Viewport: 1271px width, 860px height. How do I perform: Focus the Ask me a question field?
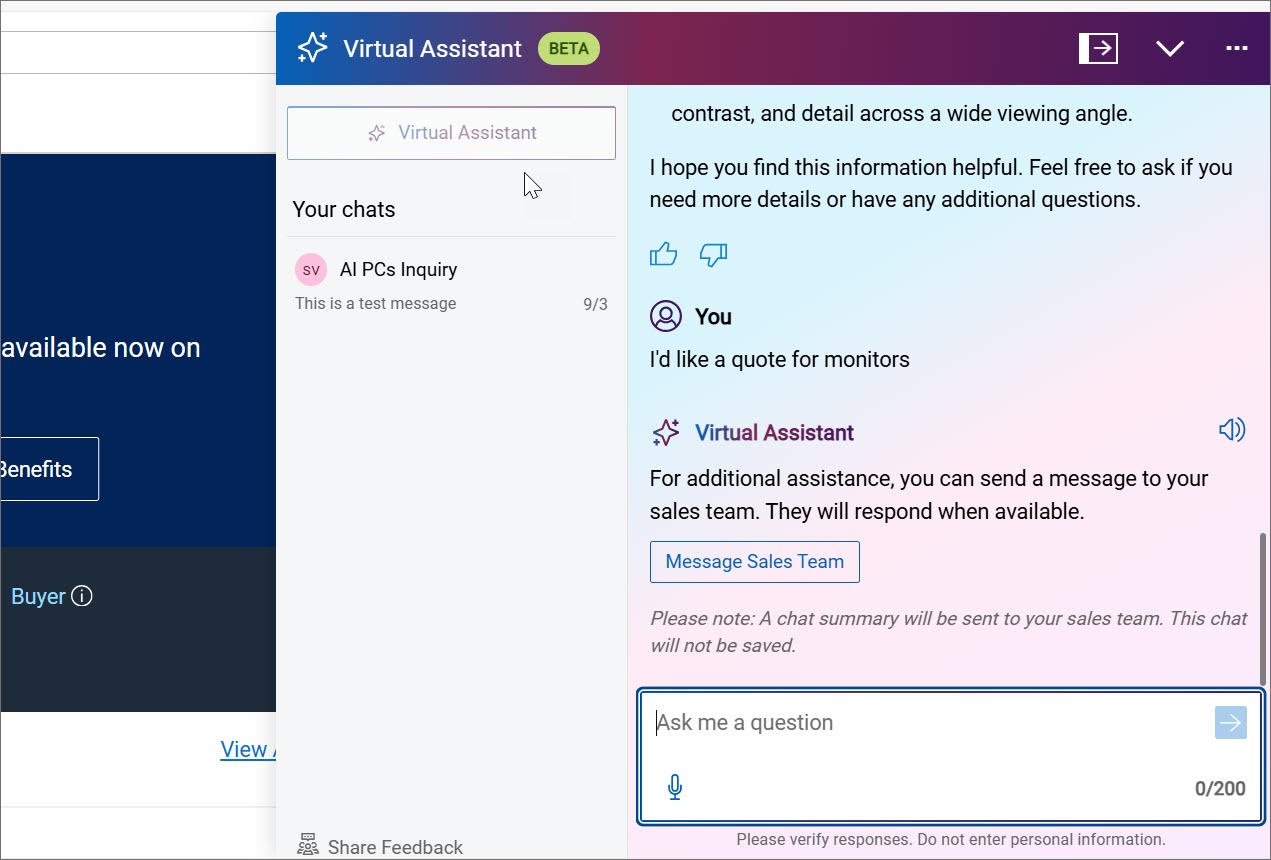click(x=920, y=723)
